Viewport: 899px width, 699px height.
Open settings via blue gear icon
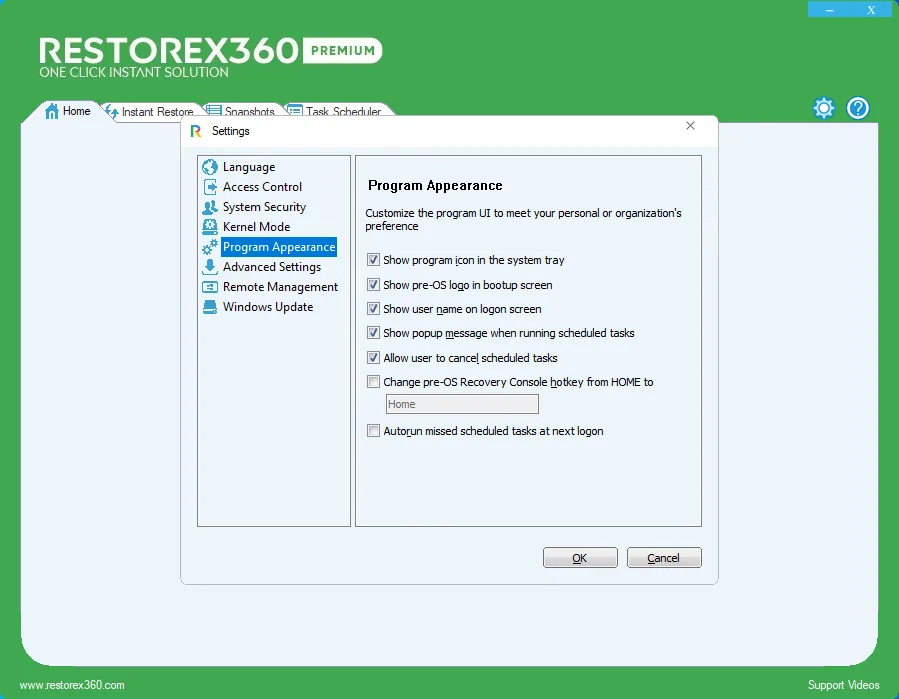pyautogui.click(x=824, y=108)
